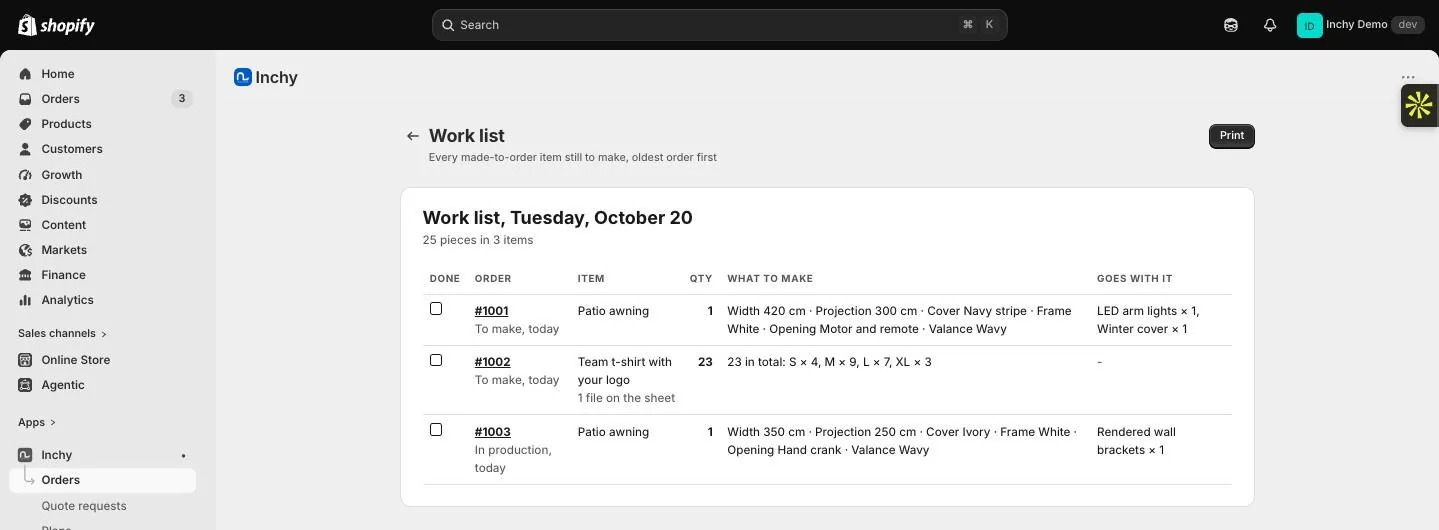Click the Inchy logo in app header
The width and height of the screenshot is (1439, 530).
(242, 77)
